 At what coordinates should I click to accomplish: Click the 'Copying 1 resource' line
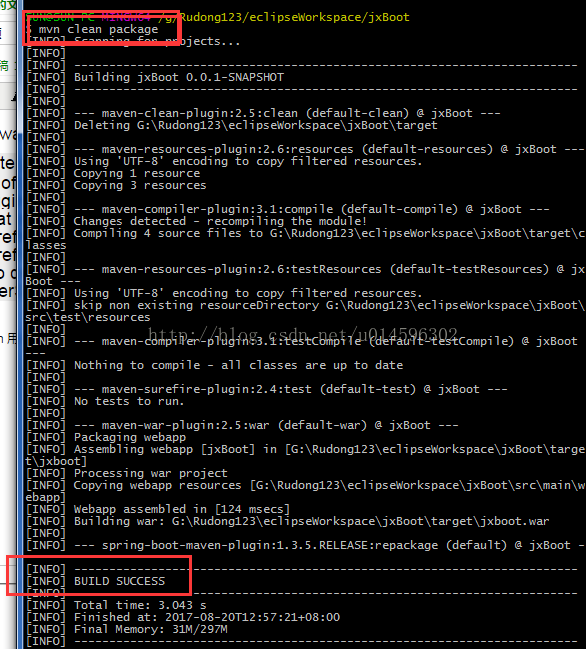coord(113,173)
